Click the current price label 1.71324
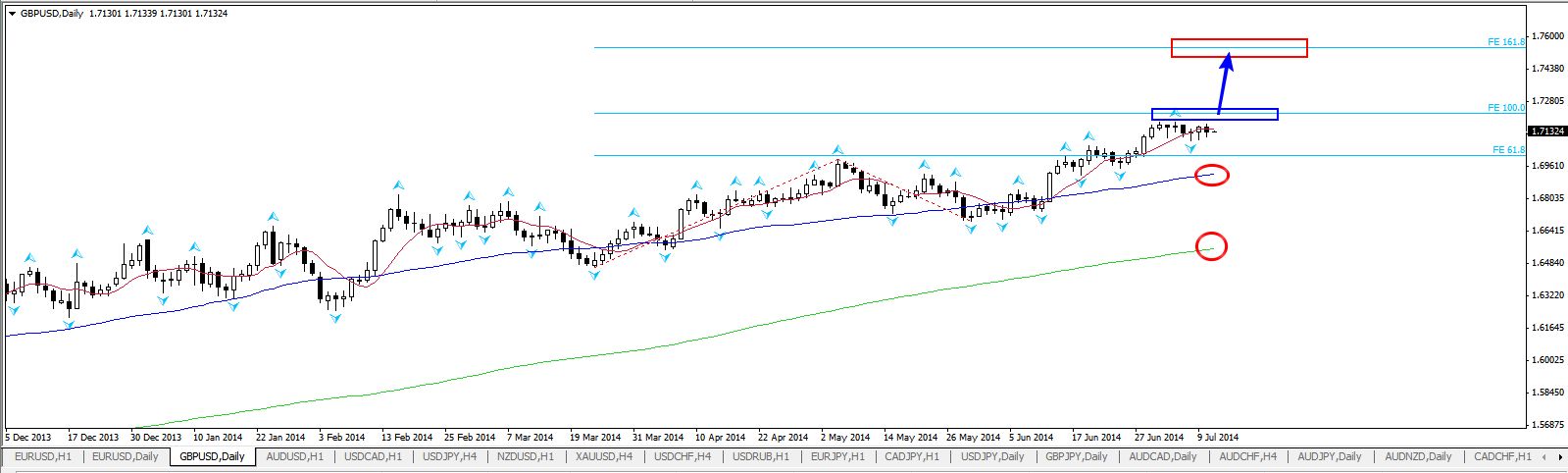1568x473 pixels. [x=1546, y=131]
